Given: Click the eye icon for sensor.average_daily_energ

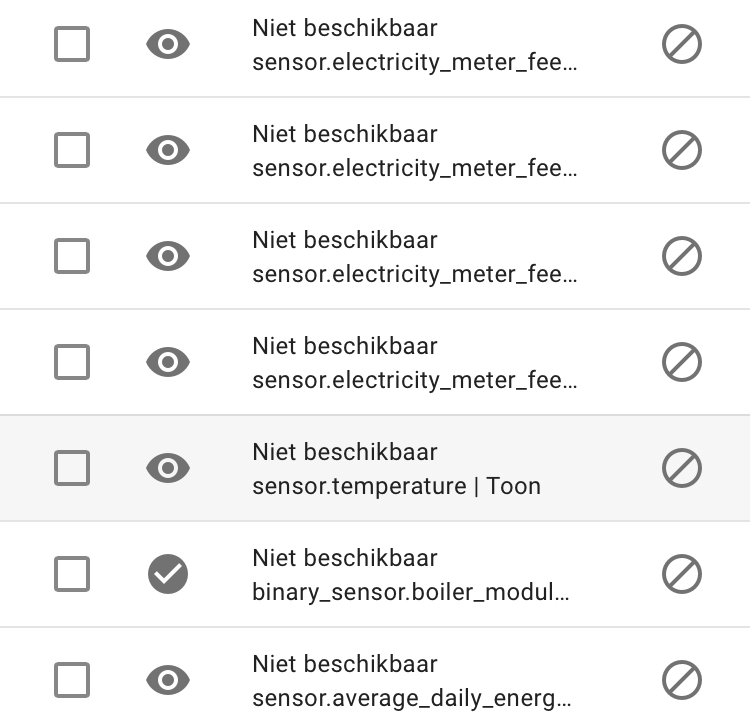Looking at the screenshot, I should [168, 680].
